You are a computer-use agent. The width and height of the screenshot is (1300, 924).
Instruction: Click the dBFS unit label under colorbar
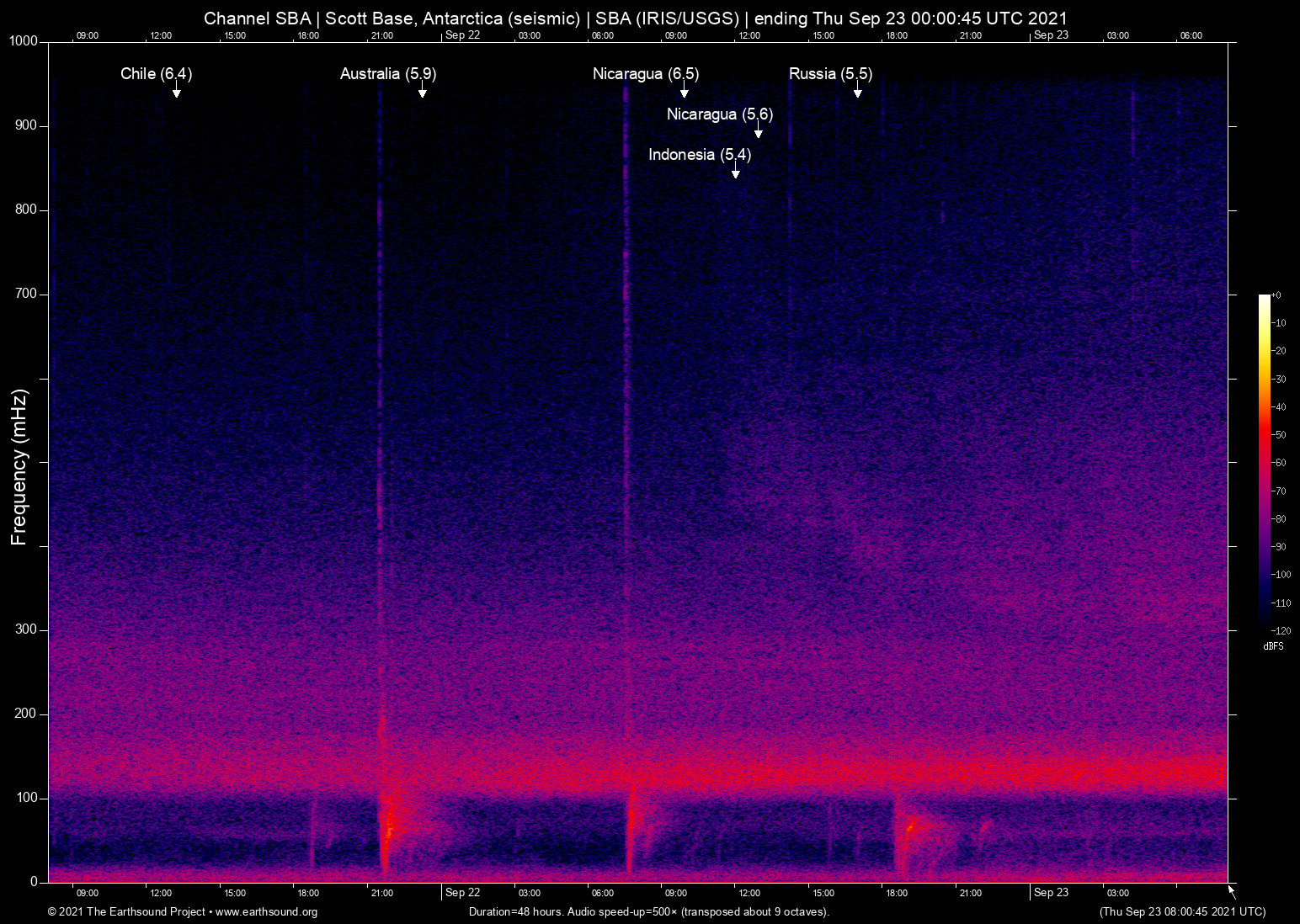1273,646
